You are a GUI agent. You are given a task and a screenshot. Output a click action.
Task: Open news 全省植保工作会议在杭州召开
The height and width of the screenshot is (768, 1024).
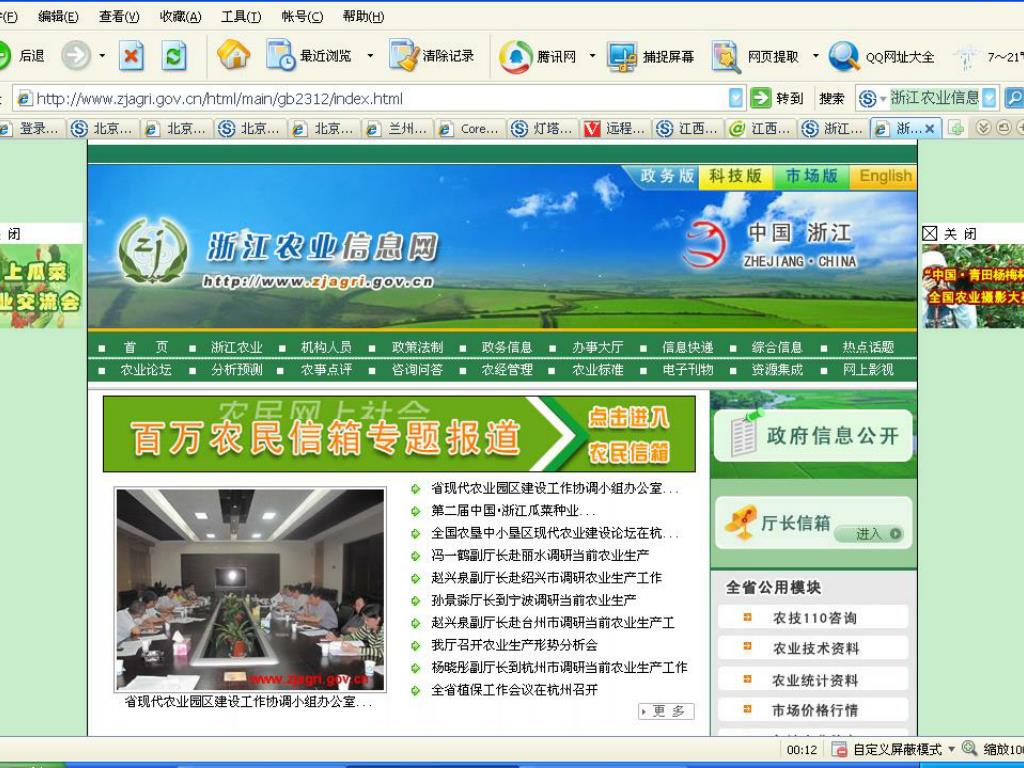point(514,690)
